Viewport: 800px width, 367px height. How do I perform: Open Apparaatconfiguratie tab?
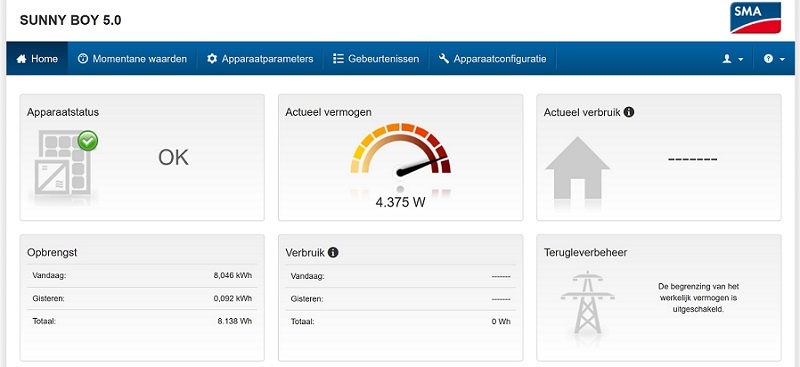pos(492,59)
